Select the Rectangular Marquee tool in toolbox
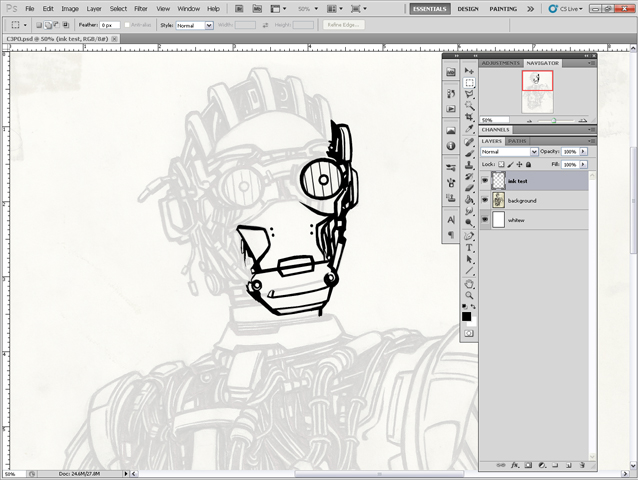 click(469, 83)
